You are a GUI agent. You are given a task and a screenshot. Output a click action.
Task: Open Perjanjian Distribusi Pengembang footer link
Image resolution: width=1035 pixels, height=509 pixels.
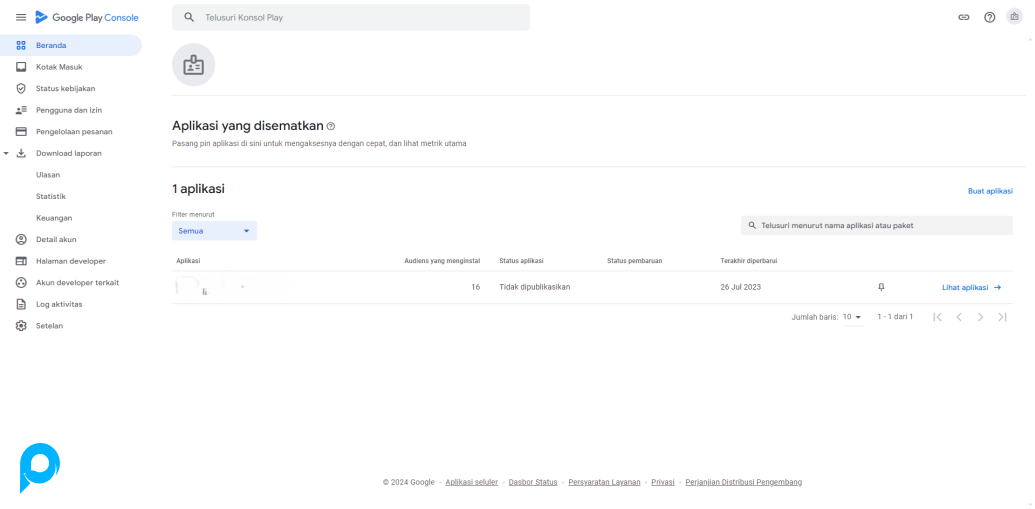click(x=744, y=482)
